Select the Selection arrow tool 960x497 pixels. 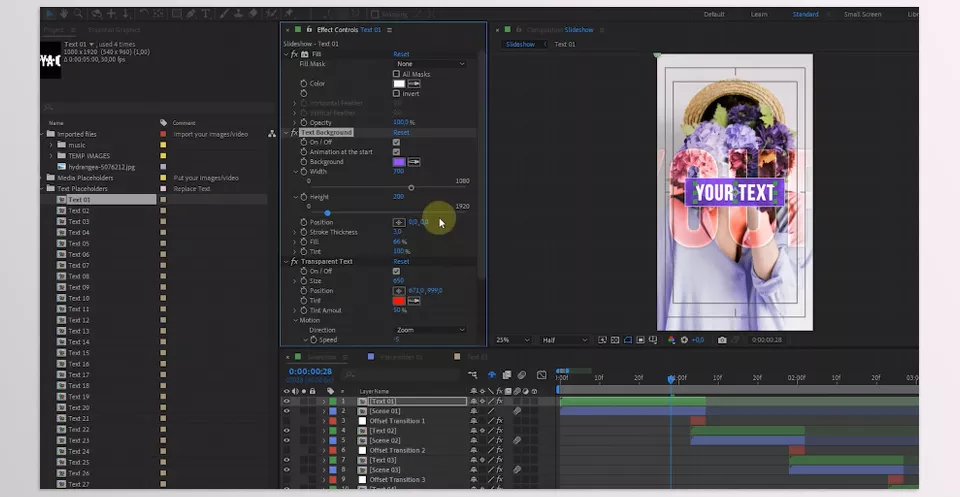point(51,13)
